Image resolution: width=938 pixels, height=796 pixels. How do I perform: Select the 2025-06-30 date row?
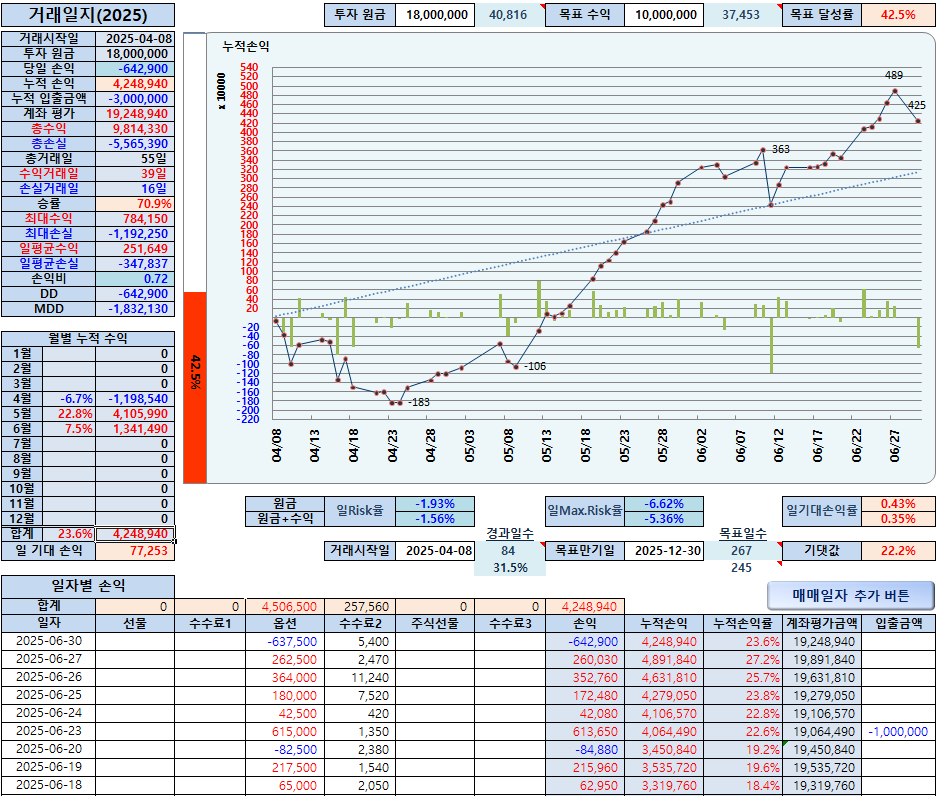pos(48,641)
